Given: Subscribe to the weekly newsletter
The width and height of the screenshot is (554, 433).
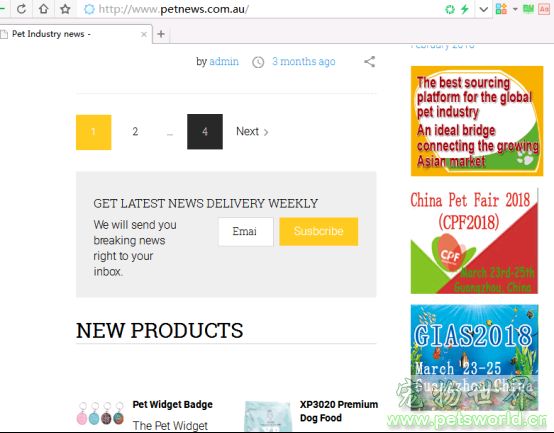Looking at the screenshot, I should (319, 231).
